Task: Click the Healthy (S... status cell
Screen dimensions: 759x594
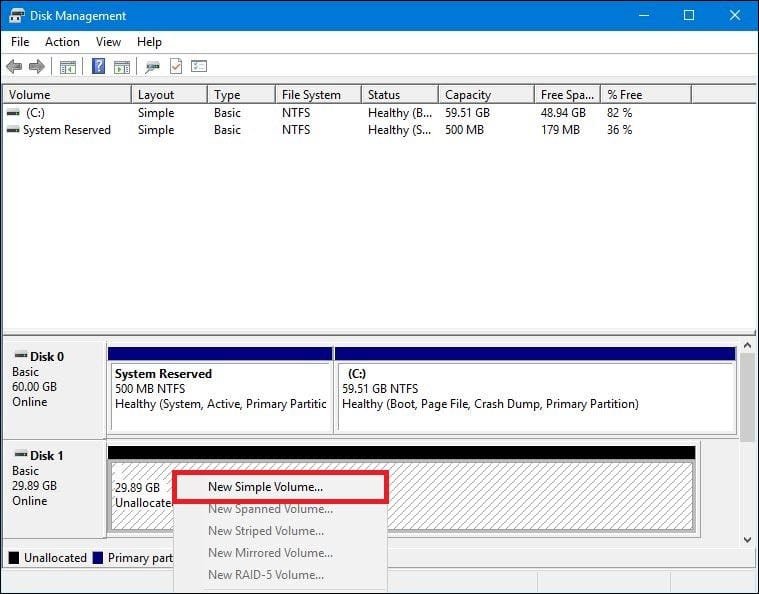Action: (400, 130)
